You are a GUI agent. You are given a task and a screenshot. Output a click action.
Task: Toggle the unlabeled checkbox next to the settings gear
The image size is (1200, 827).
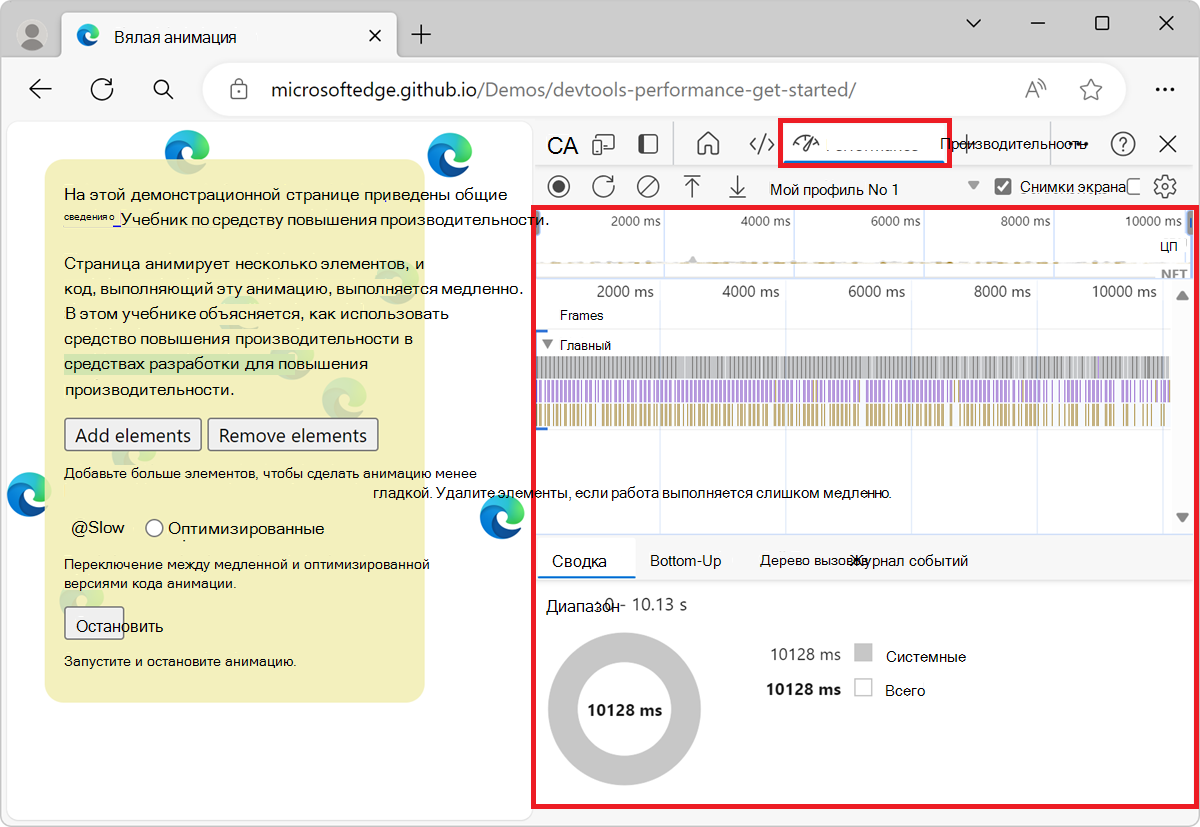1134,186
